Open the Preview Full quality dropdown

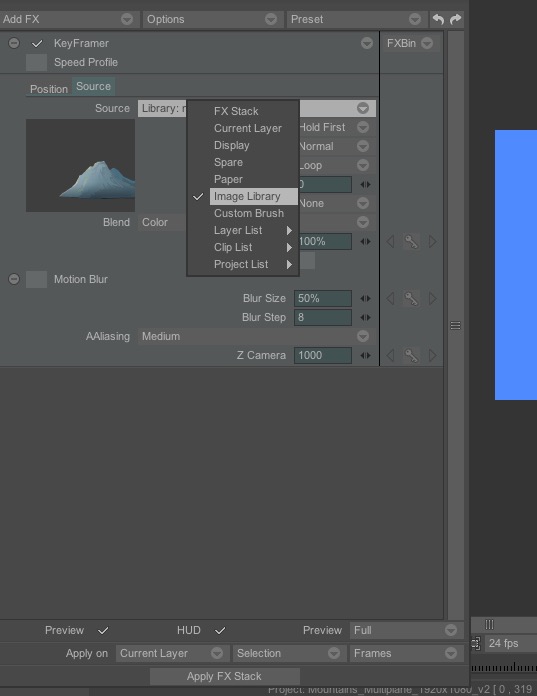(x=407, y=630)
